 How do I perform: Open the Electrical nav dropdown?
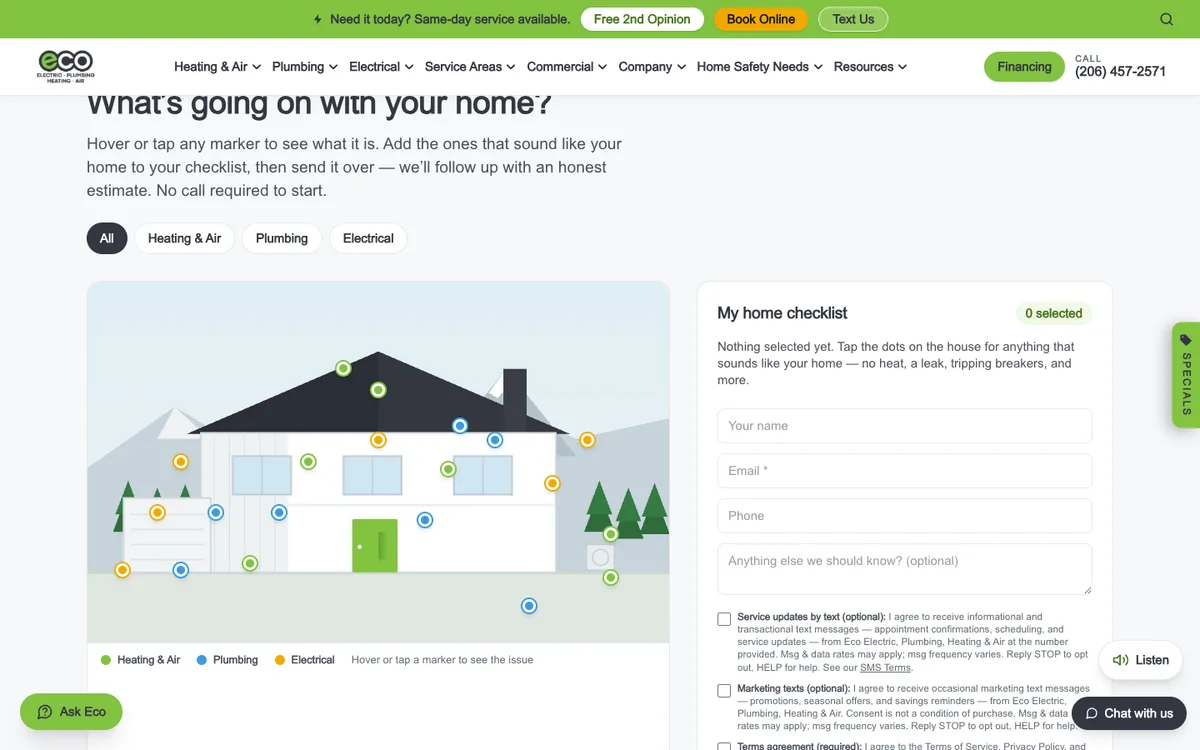pos(381,67)
